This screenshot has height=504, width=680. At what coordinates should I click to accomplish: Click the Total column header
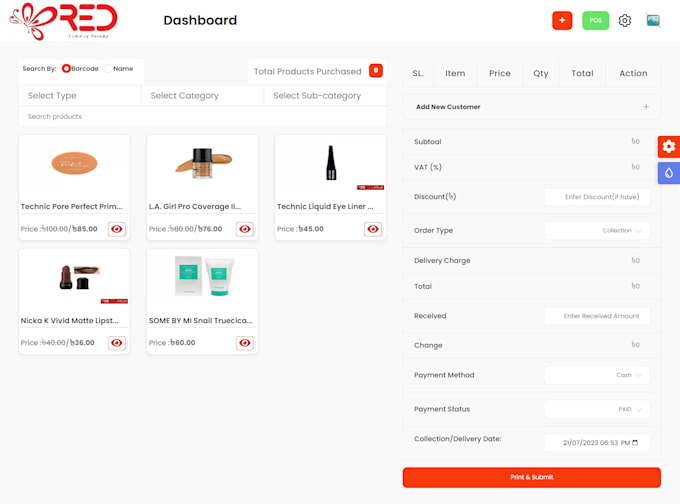pos(582,73)
